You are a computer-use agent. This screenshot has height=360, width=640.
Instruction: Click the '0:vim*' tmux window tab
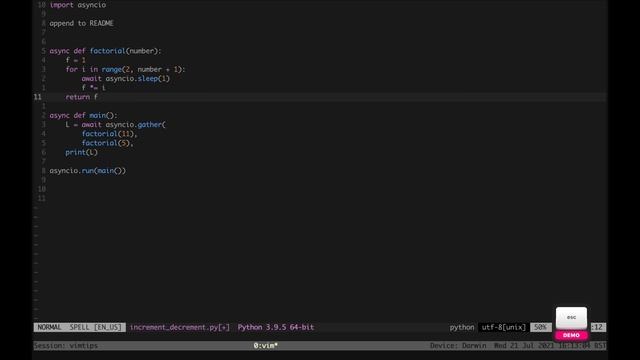click(x=266, y=346)
